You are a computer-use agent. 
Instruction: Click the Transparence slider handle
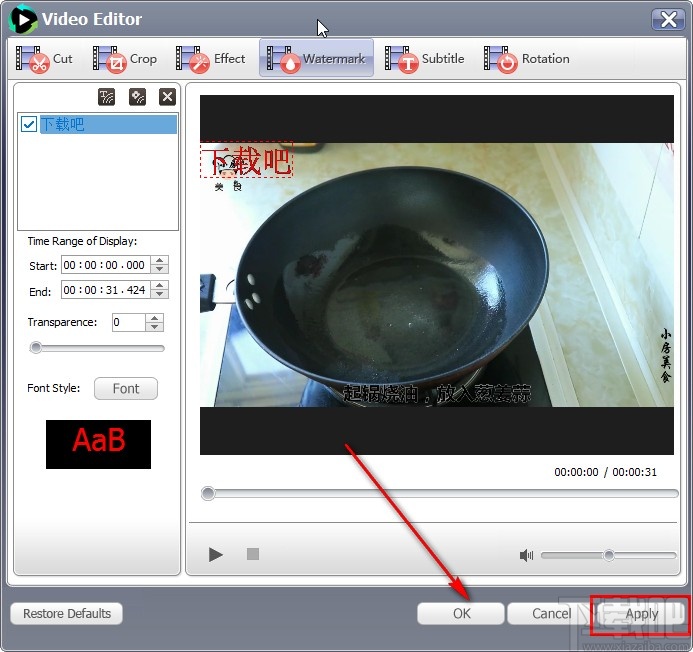(36, 348)
